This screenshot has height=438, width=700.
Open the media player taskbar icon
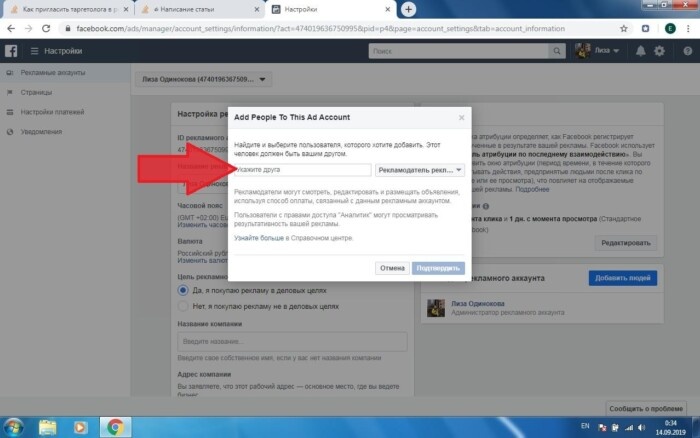click(x=80, y=427)
